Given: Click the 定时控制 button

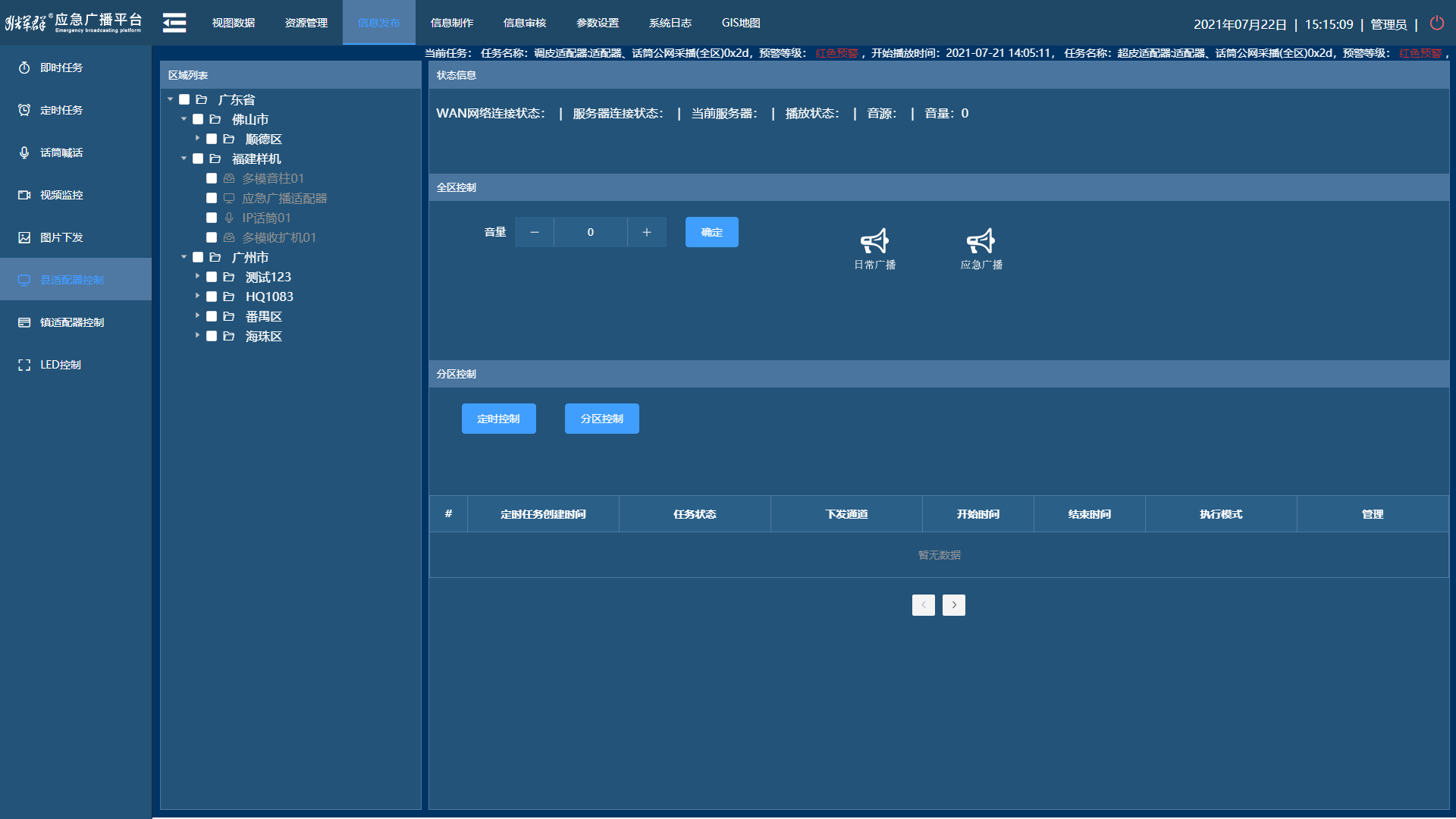Looking at the screenshot, I should (x=498, y=419).
